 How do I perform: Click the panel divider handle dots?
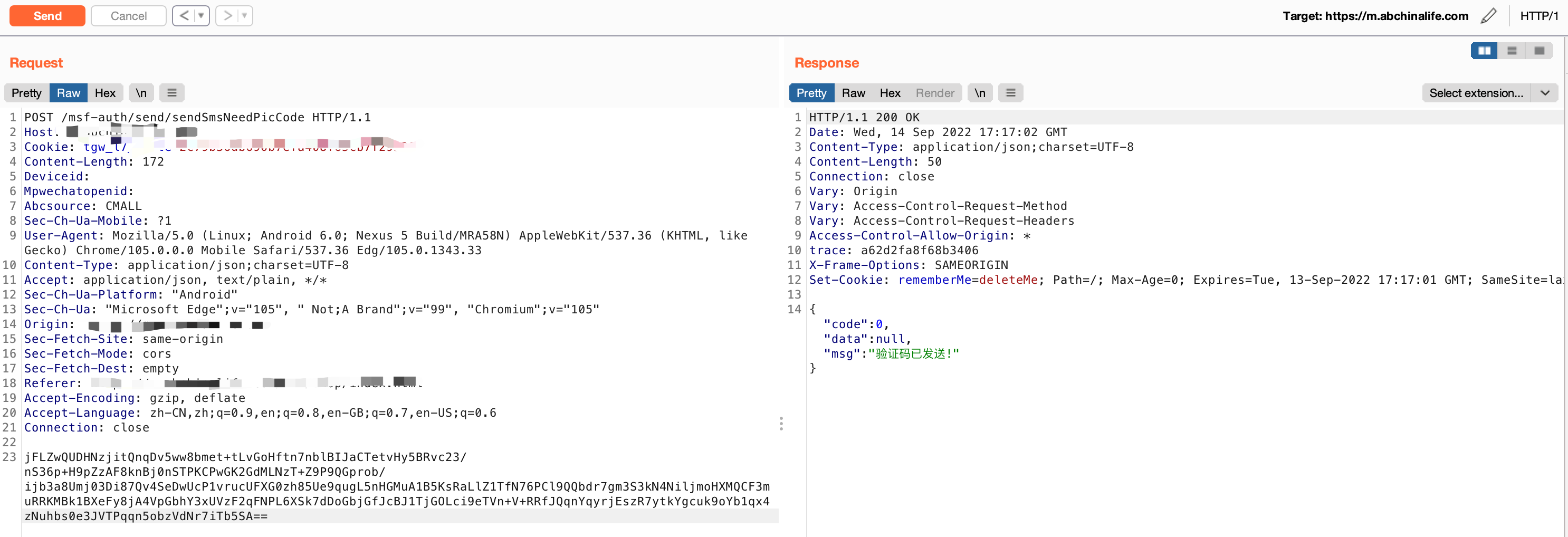(781, 424)
